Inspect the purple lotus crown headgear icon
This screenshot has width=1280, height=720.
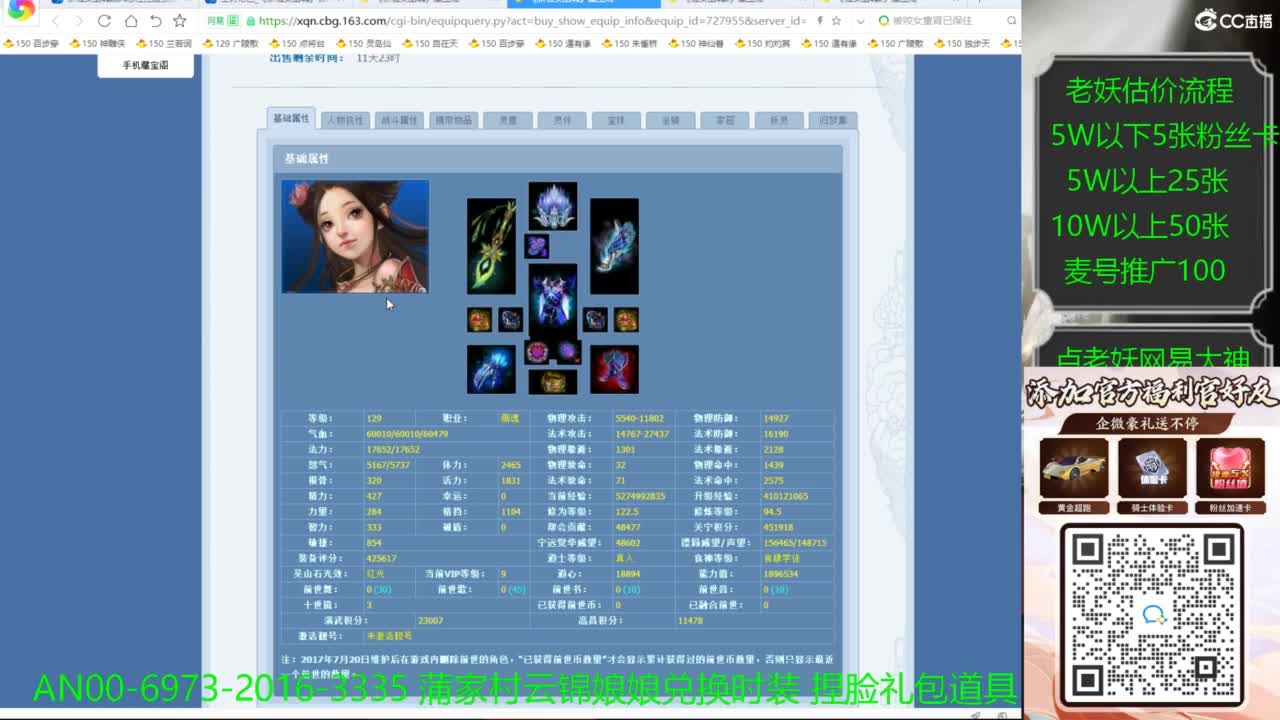point(553,206)
